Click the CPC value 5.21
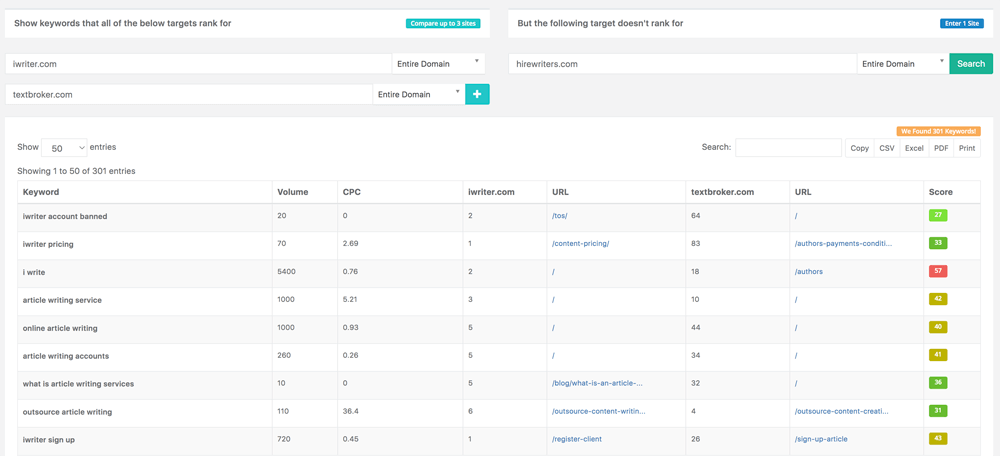 [350, 300]
